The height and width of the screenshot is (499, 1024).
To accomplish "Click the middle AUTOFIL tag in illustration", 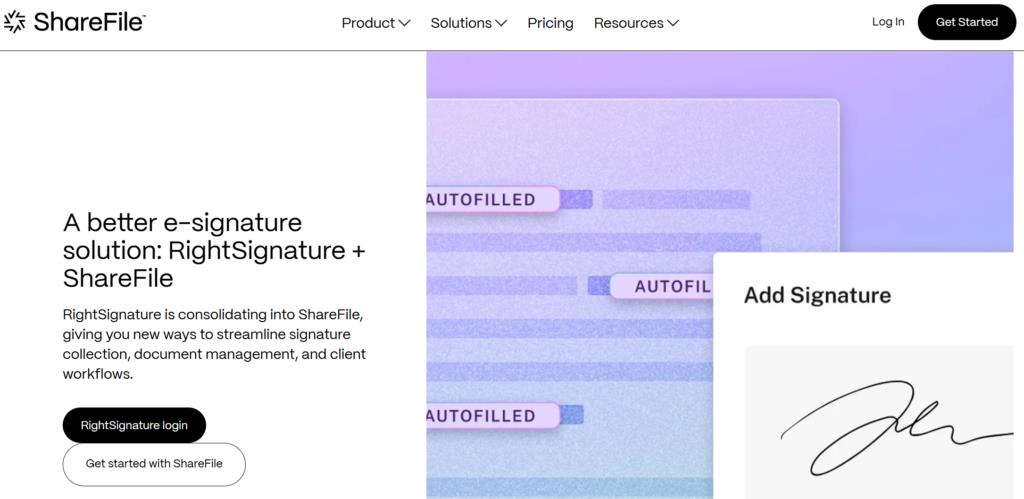I will click(x=662, y=286).
